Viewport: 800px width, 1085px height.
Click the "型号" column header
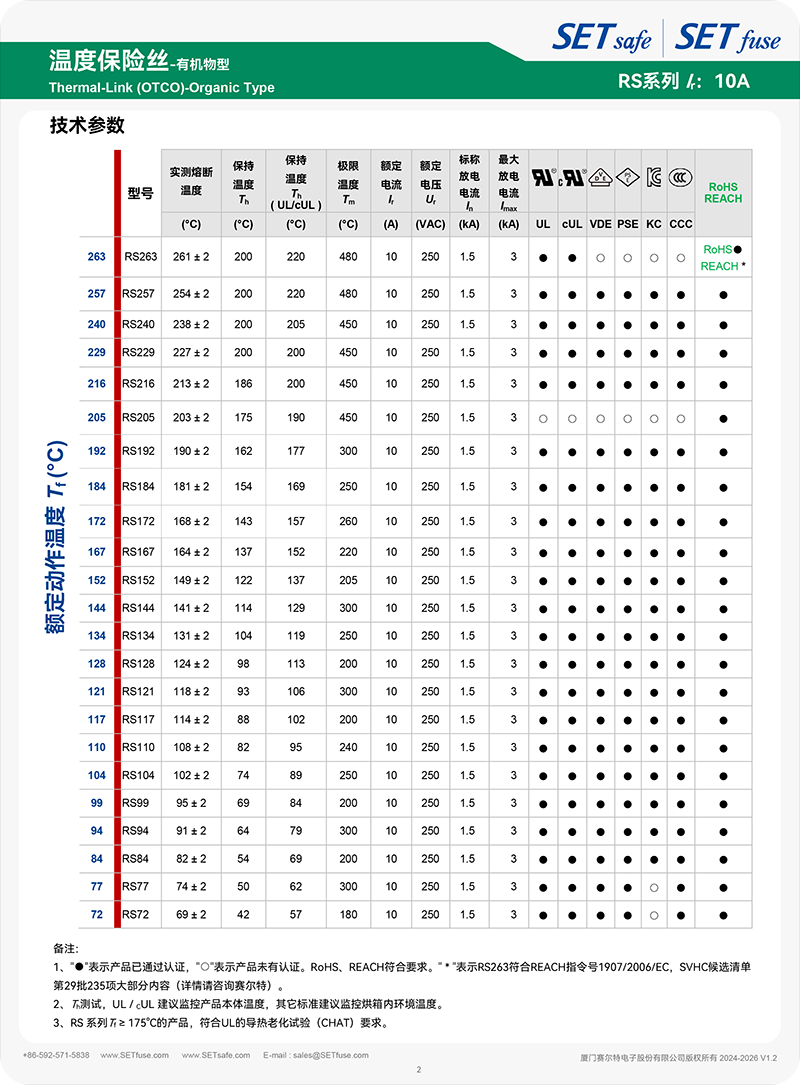coord(140,193)
